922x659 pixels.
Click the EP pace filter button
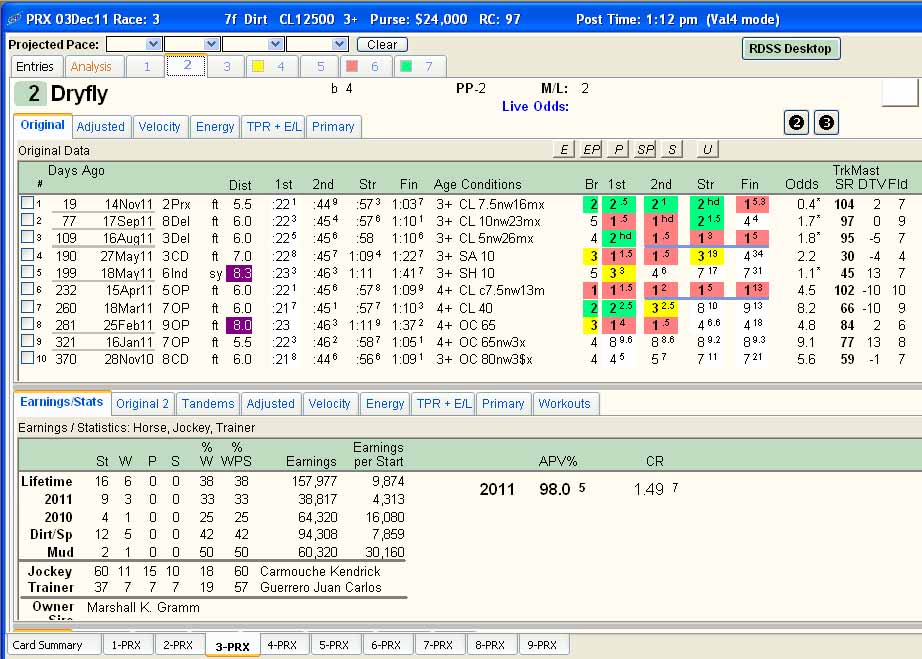tap(591, 149)
